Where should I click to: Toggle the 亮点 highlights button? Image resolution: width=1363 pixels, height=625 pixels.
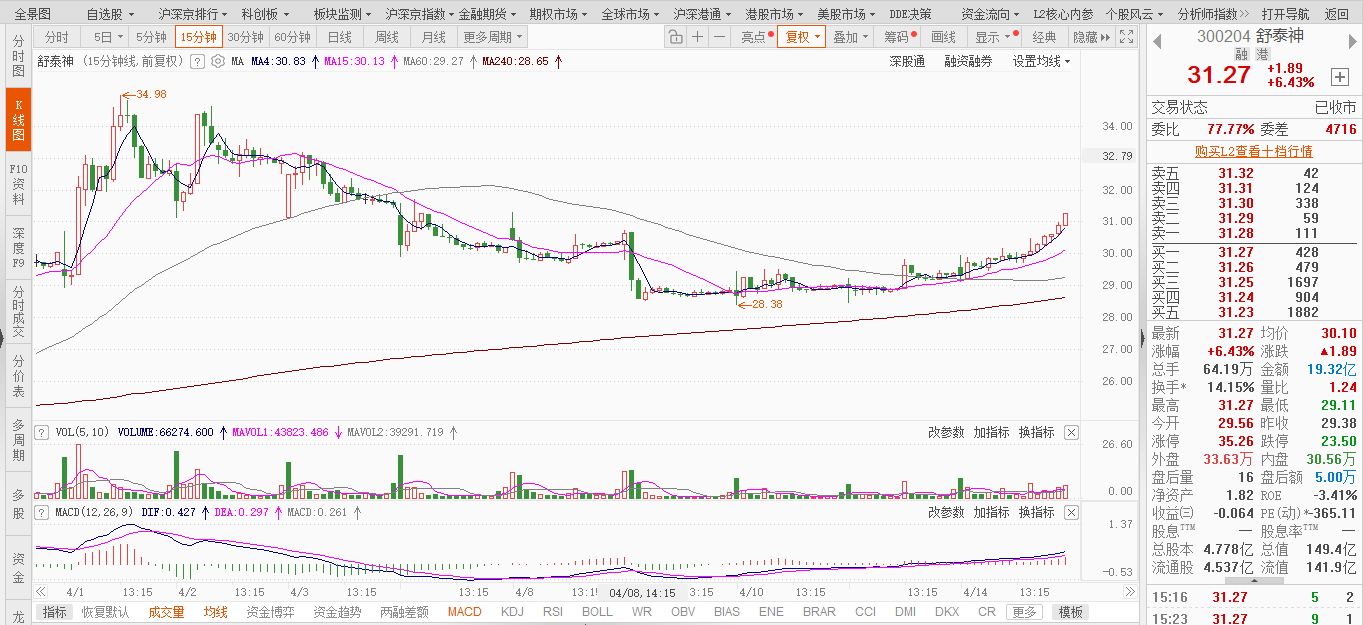point(756,37)
